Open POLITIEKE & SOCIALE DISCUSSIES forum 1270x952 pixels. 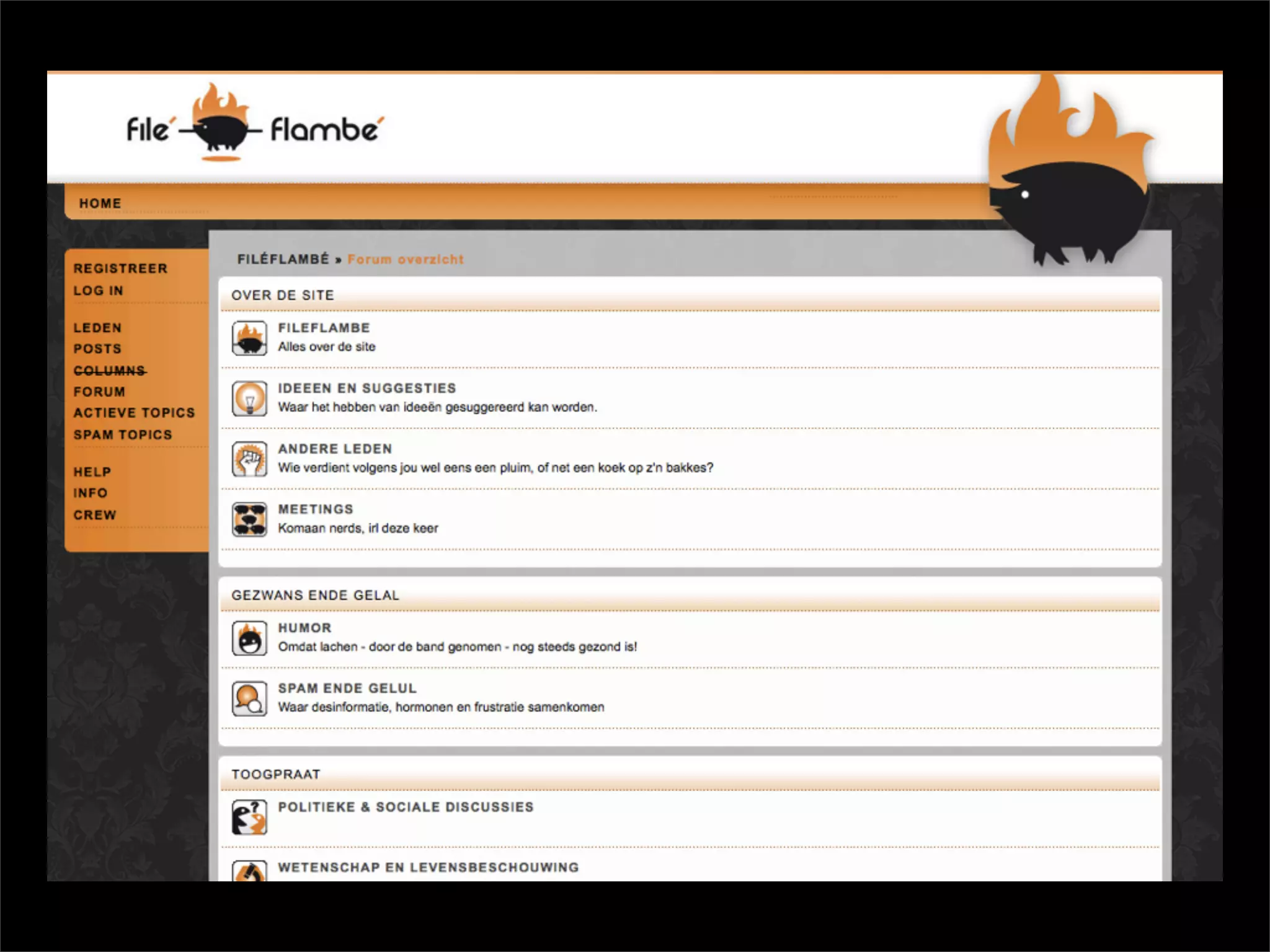tap(406, 807)
